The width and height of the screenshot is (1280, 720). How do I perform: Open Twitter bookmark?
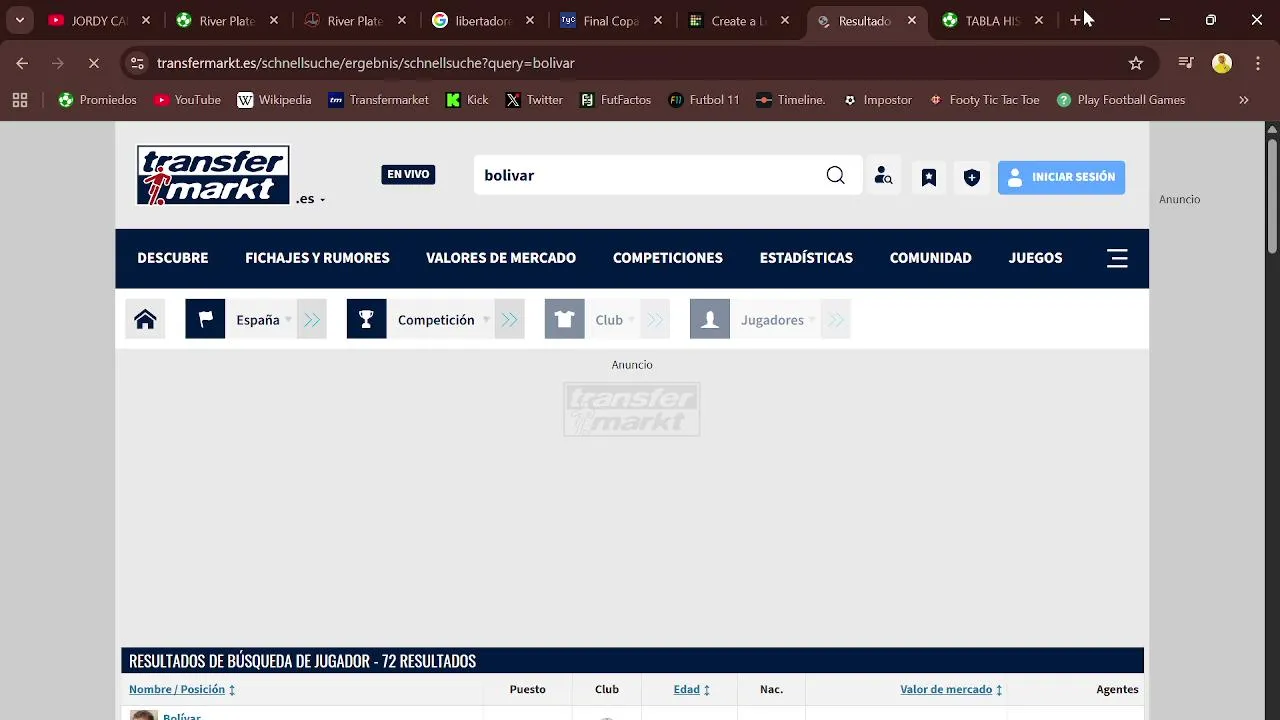534,100
